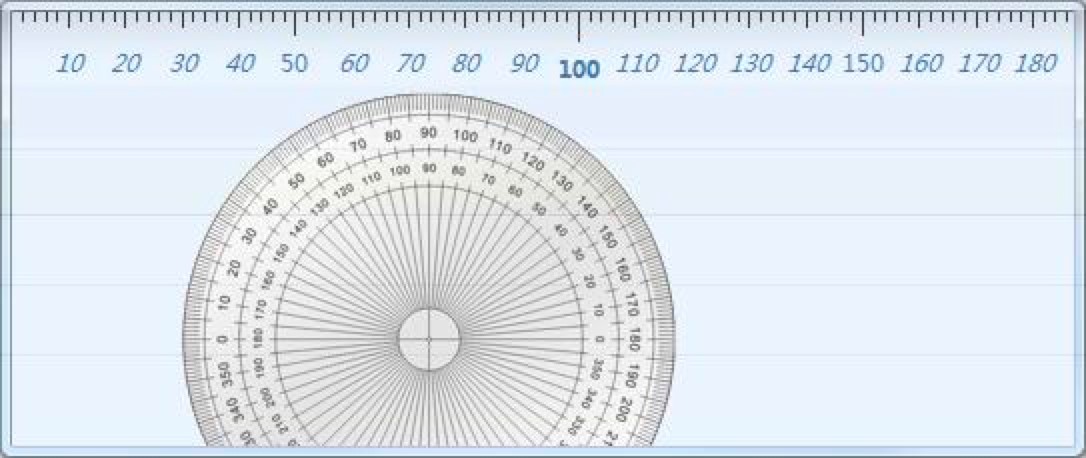Click the ruler label 10

coord(70,64)
